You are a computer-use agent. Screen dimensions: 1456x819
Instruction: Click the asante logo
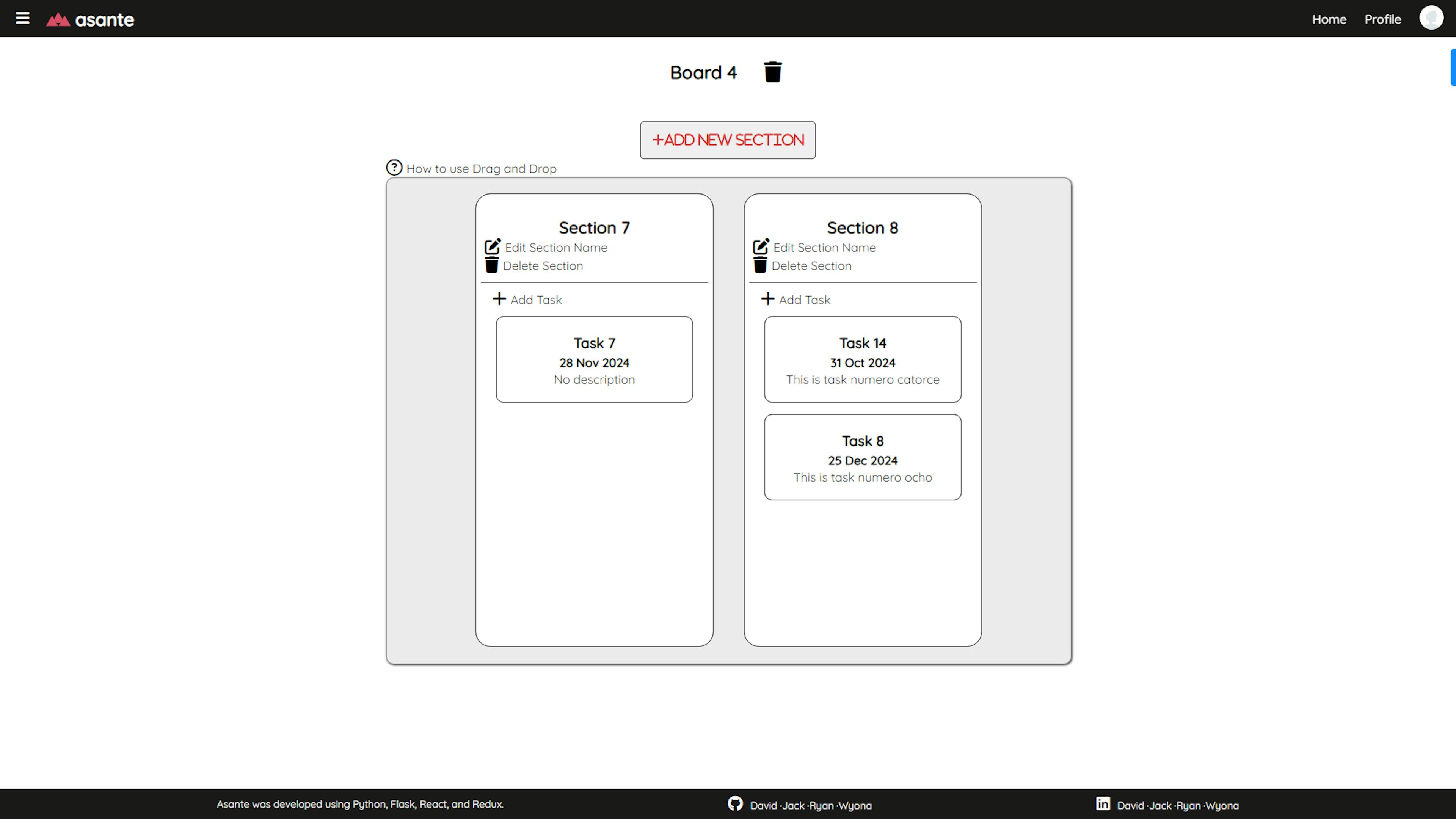tap(91, 20)
